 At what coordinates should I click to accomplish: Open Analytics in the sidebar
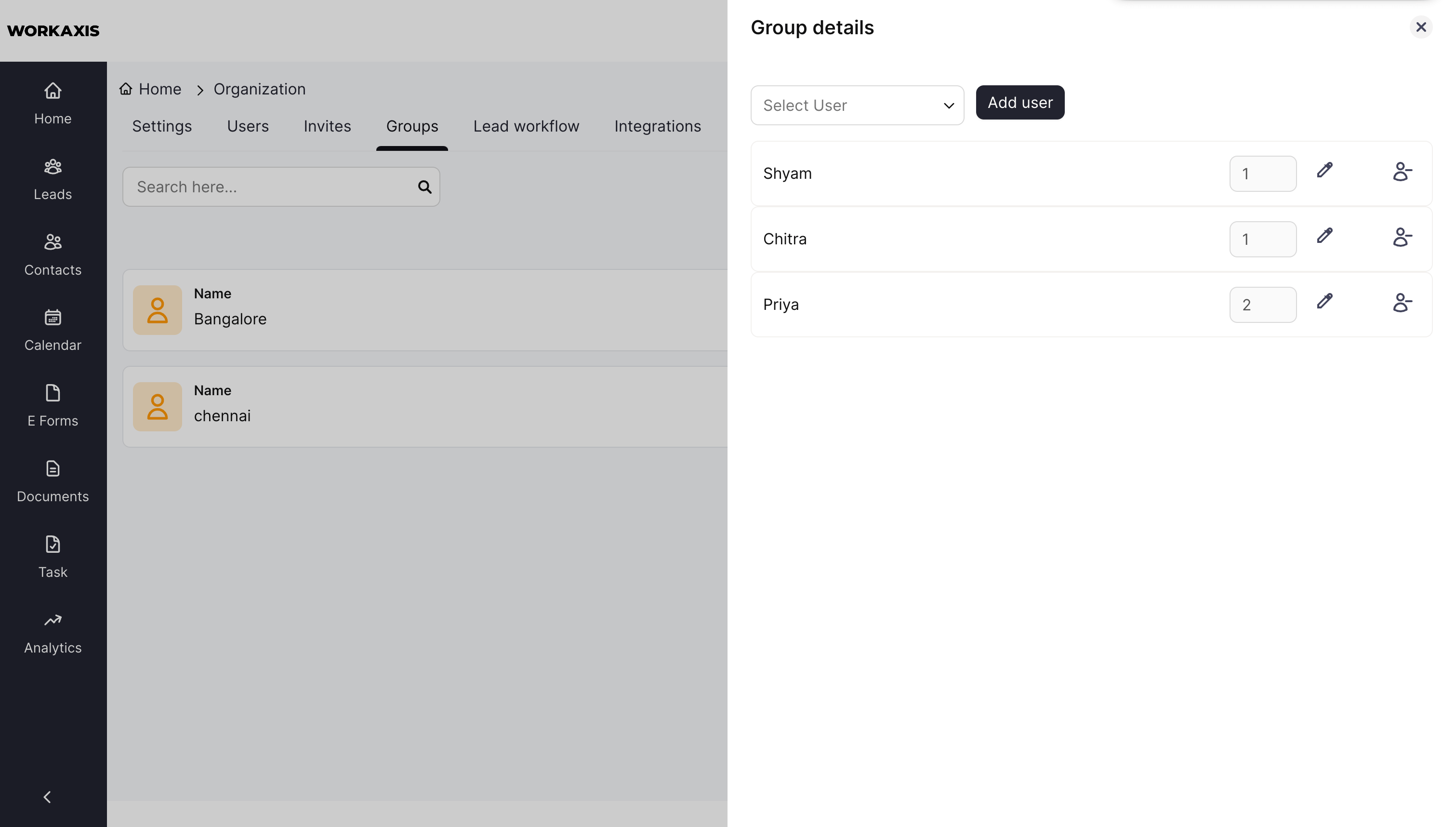point(53,633)
